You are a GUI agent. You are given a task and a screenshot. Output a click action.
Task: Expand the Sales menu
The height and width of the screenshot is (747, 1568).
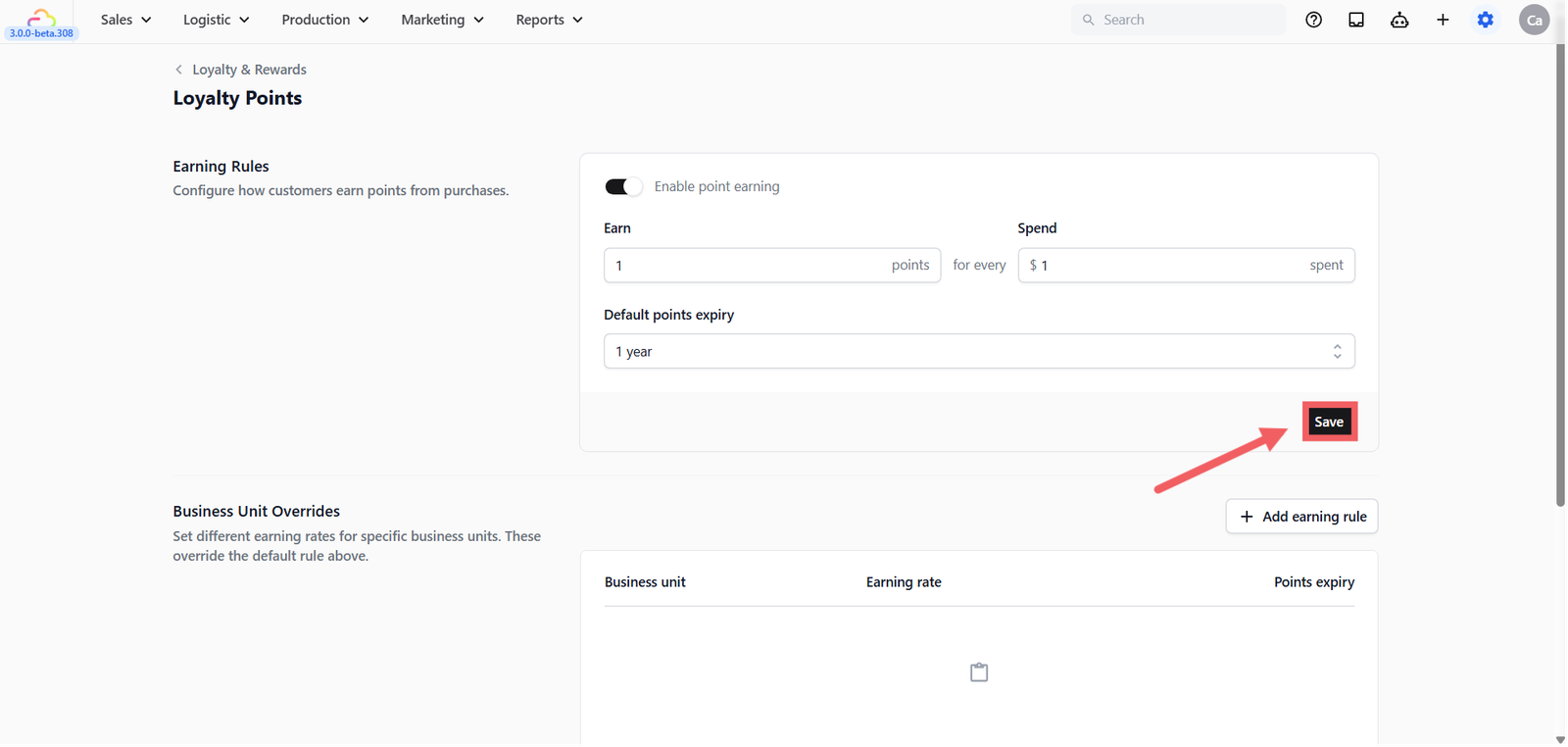coord(125,20)
